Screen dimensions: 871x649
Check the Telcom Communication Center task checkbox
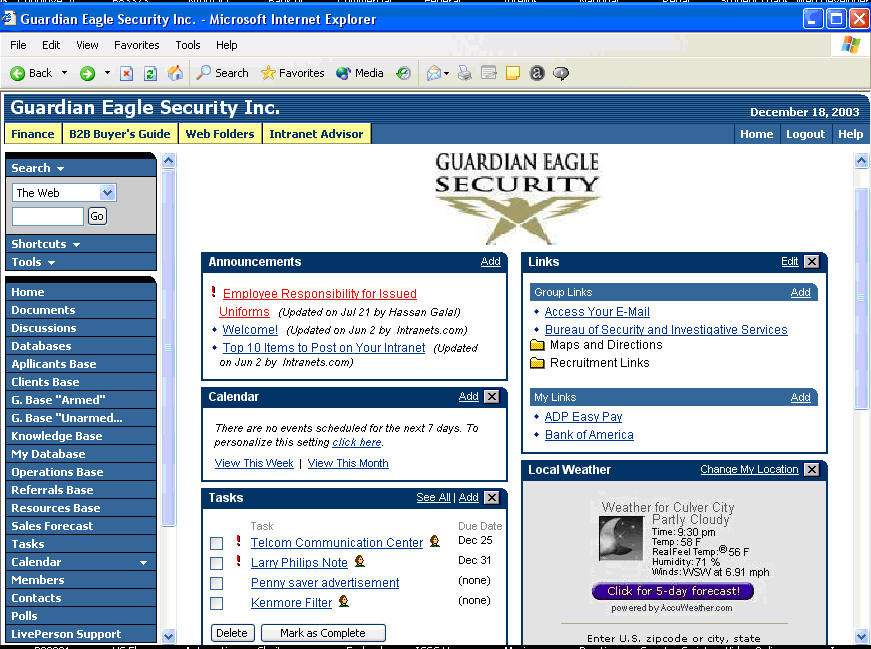216,543
